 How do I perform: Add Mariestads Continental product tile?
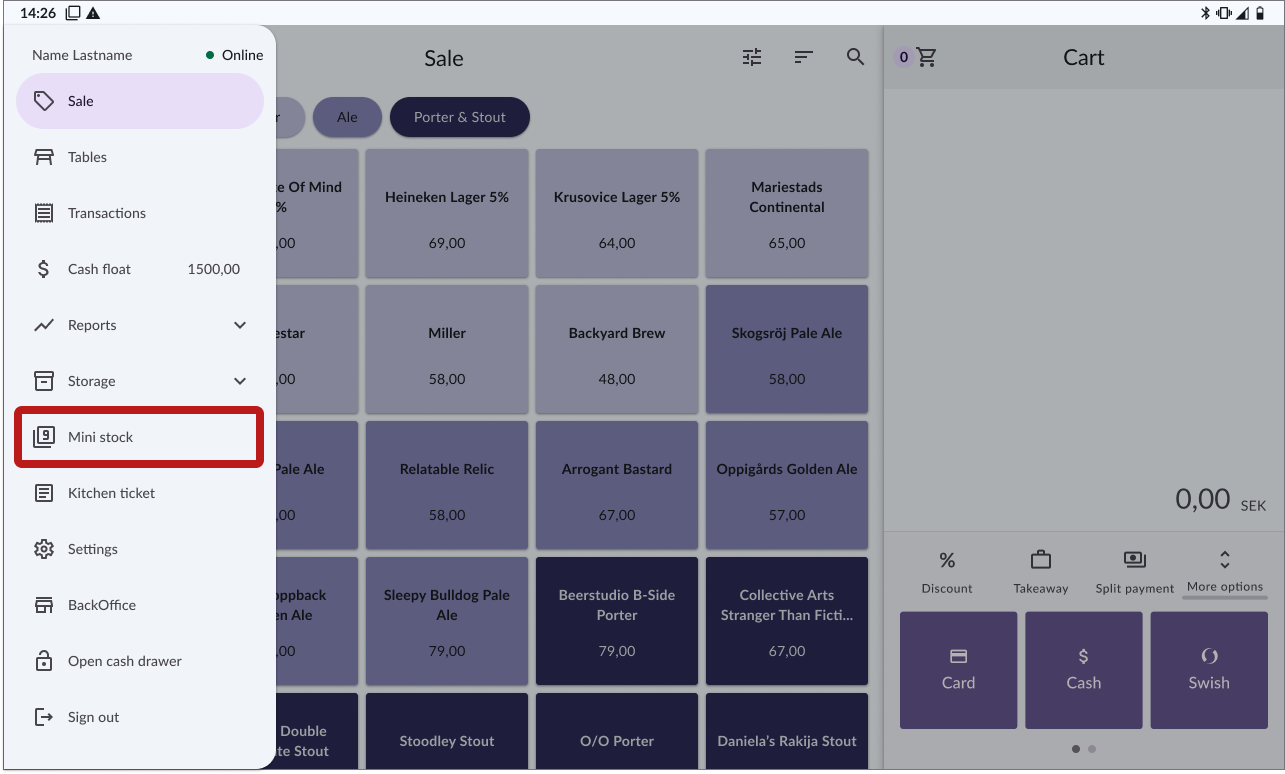click(787, 214)
